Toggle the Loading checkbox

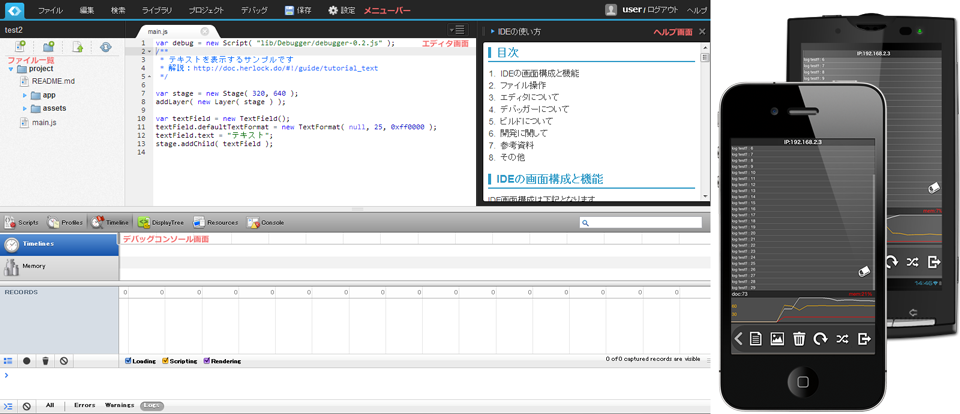[127, 361]
